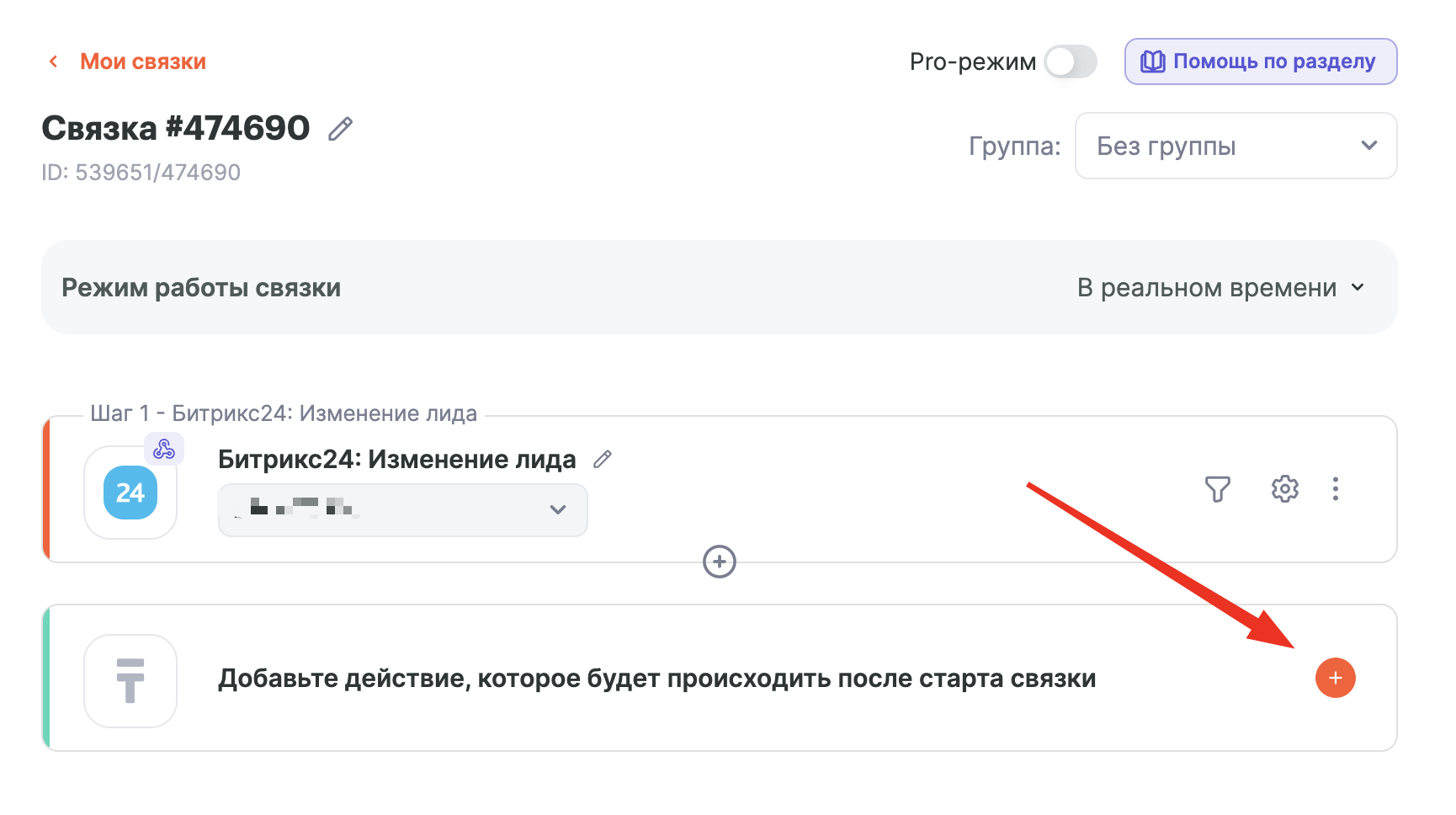
Task: Open step 1 settings gear
Action: pyautogui.click(x=1284, y=488)
